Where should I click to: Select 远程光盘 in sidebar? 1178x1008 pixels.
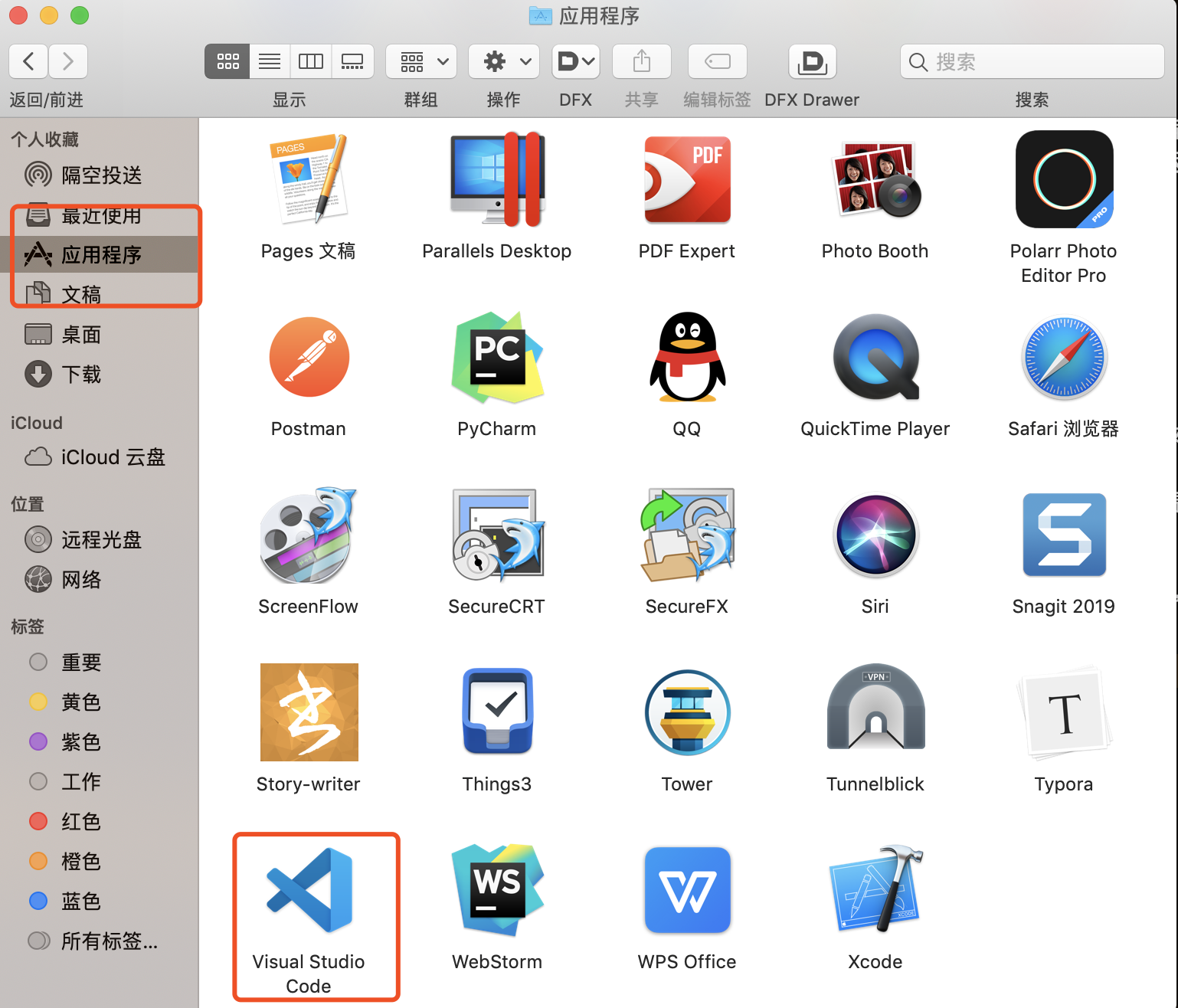100,539
